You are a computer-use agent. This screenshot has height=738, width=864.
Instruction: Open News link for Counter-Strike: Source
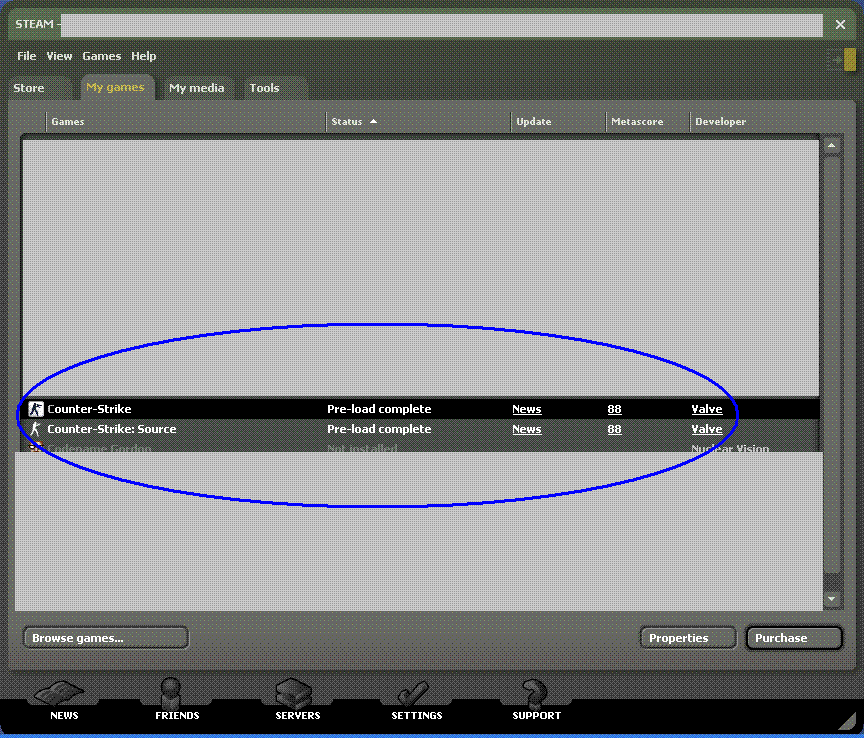[527, 429]
